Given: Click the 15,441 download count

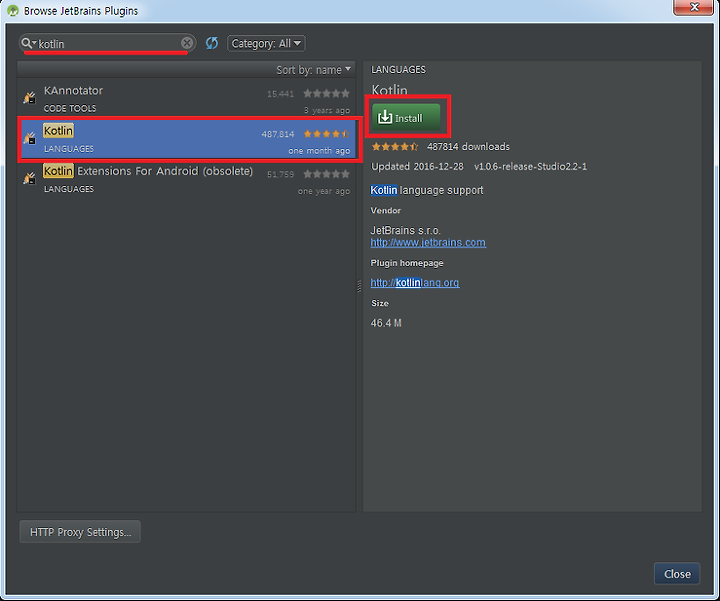Looking at the screenshot, I should point(280,94).
